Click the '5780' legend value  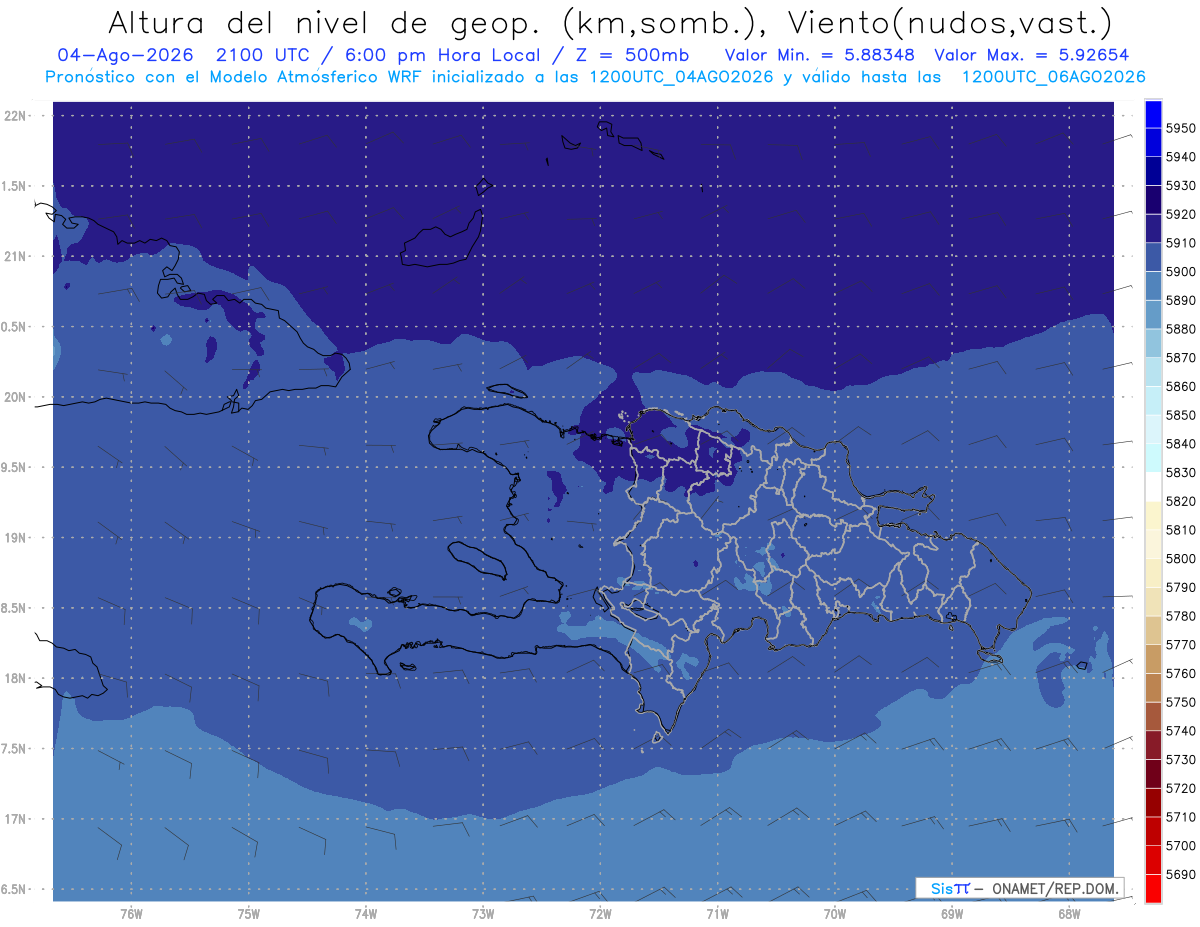point(1181,616)
